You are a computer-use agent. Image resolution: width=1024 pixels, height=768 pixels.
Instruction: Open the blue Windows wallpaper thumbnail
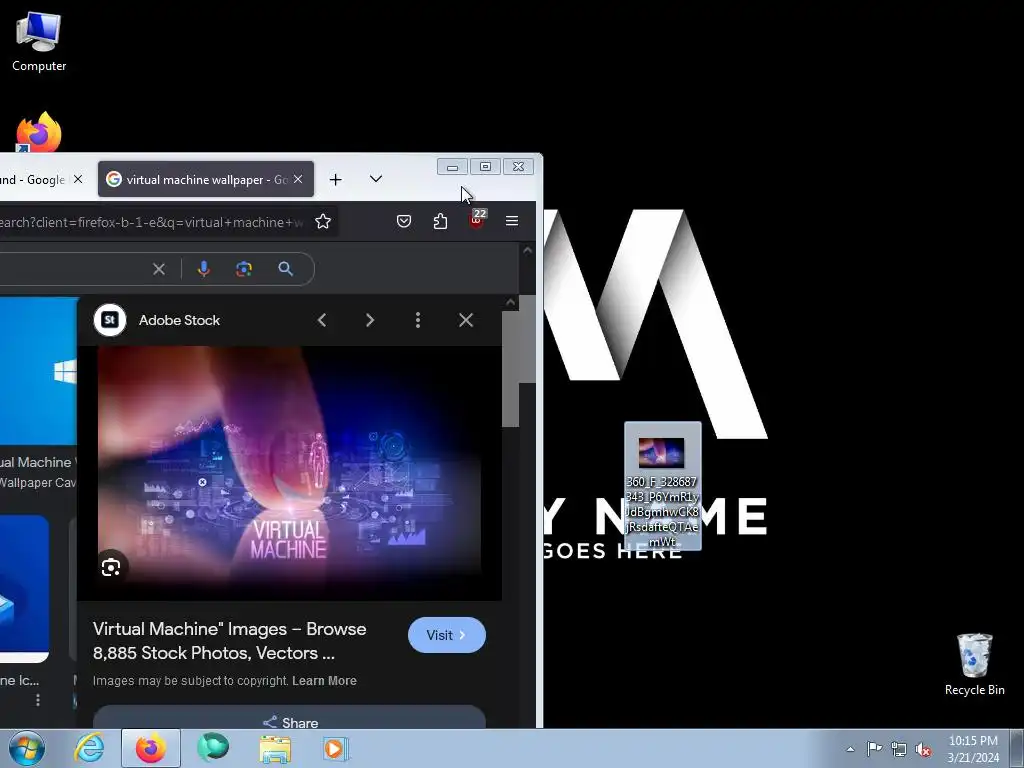point(39,371)
